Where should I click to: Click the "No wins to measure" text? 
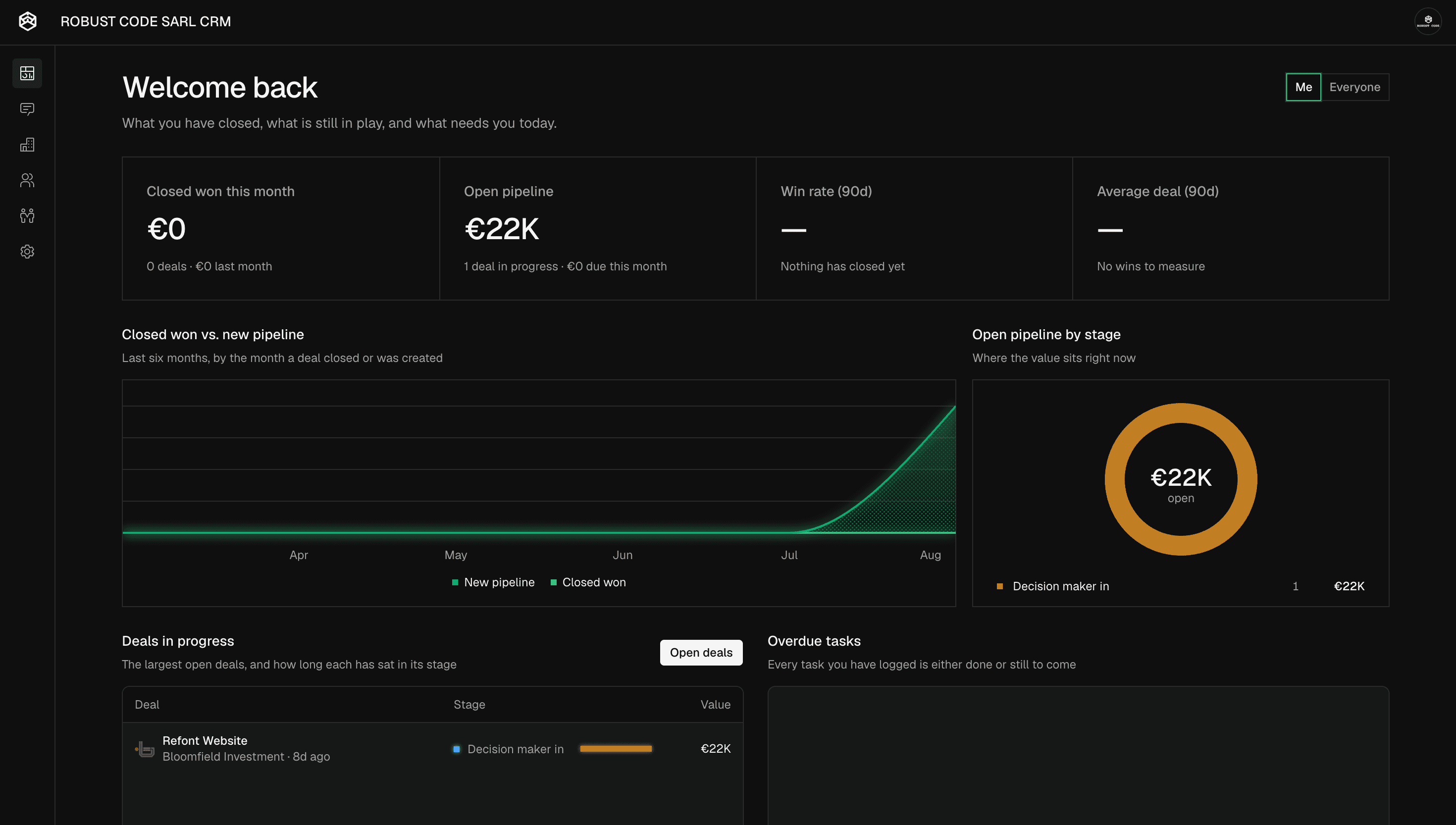pos(1150,266)
